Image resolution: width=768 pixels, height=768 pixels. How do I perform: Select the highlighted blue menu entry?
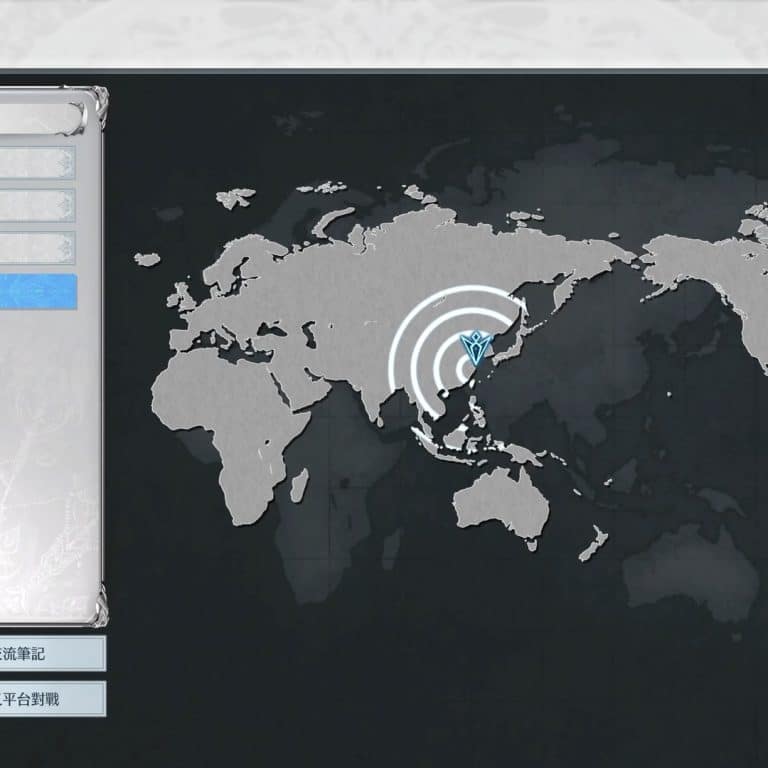37,291
